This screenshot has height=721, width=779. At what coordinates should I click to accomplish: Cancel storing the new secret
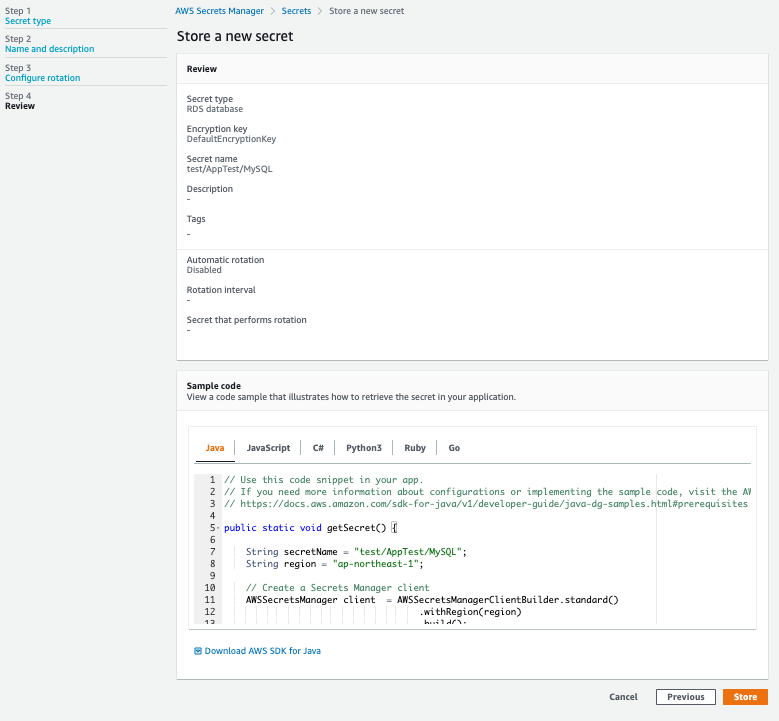623,697
